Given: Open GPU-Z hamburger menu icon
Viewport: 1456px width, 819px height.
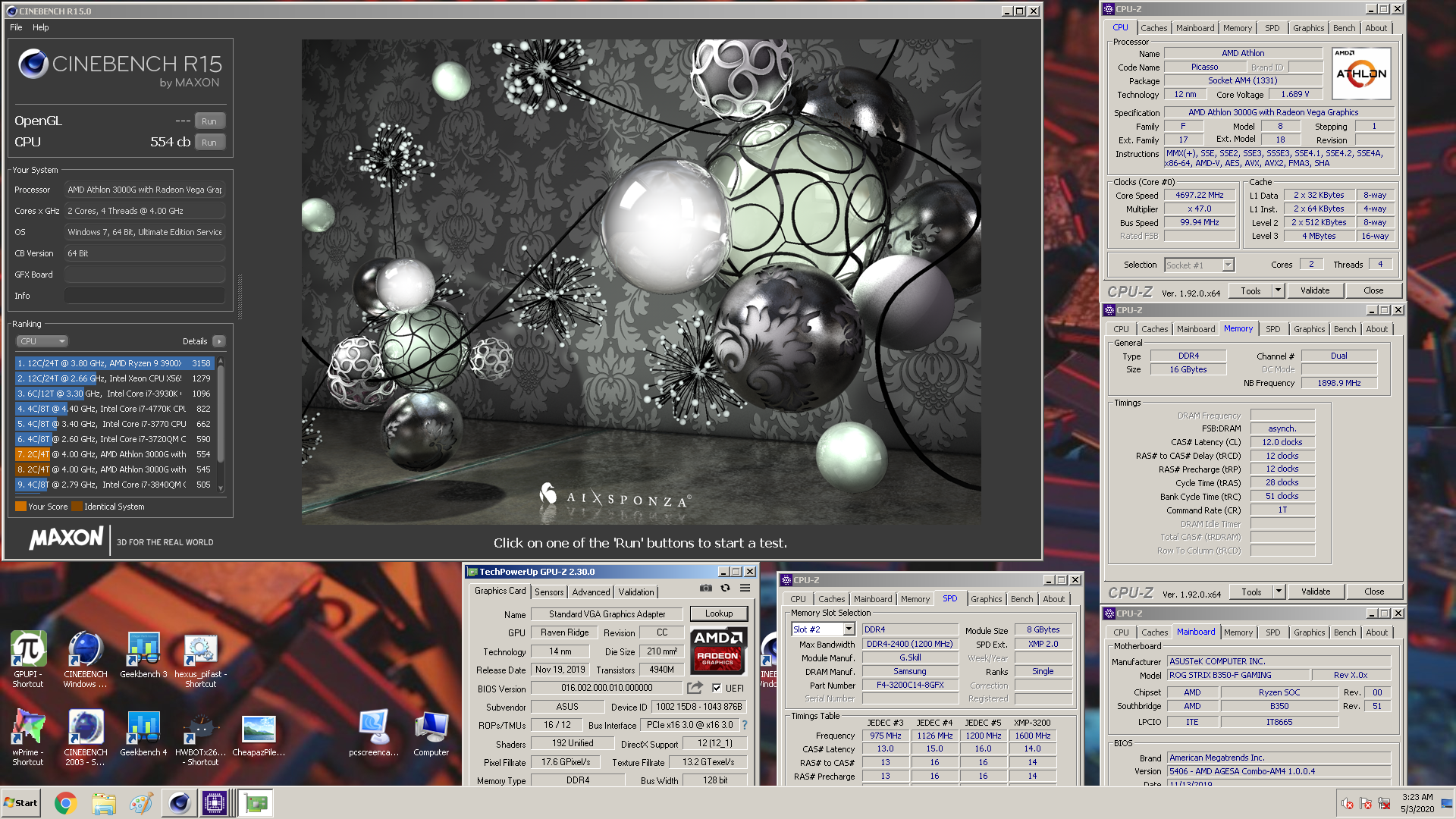Looking at the screenshot, I should coord(745,588).
